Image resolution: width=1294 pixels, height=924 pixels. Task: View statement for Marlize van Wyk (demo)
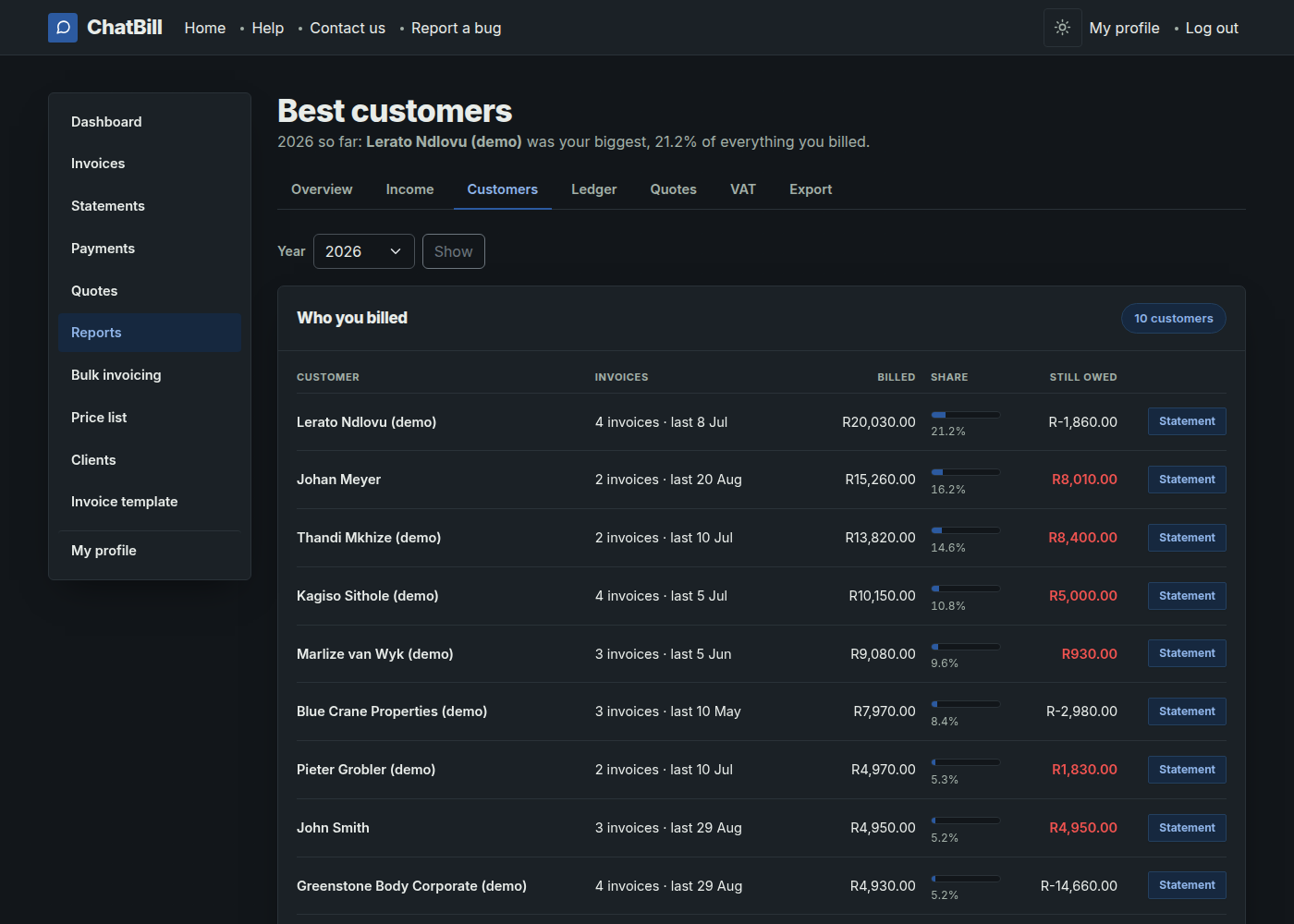pyautogui.click(x=1187, y=653)
